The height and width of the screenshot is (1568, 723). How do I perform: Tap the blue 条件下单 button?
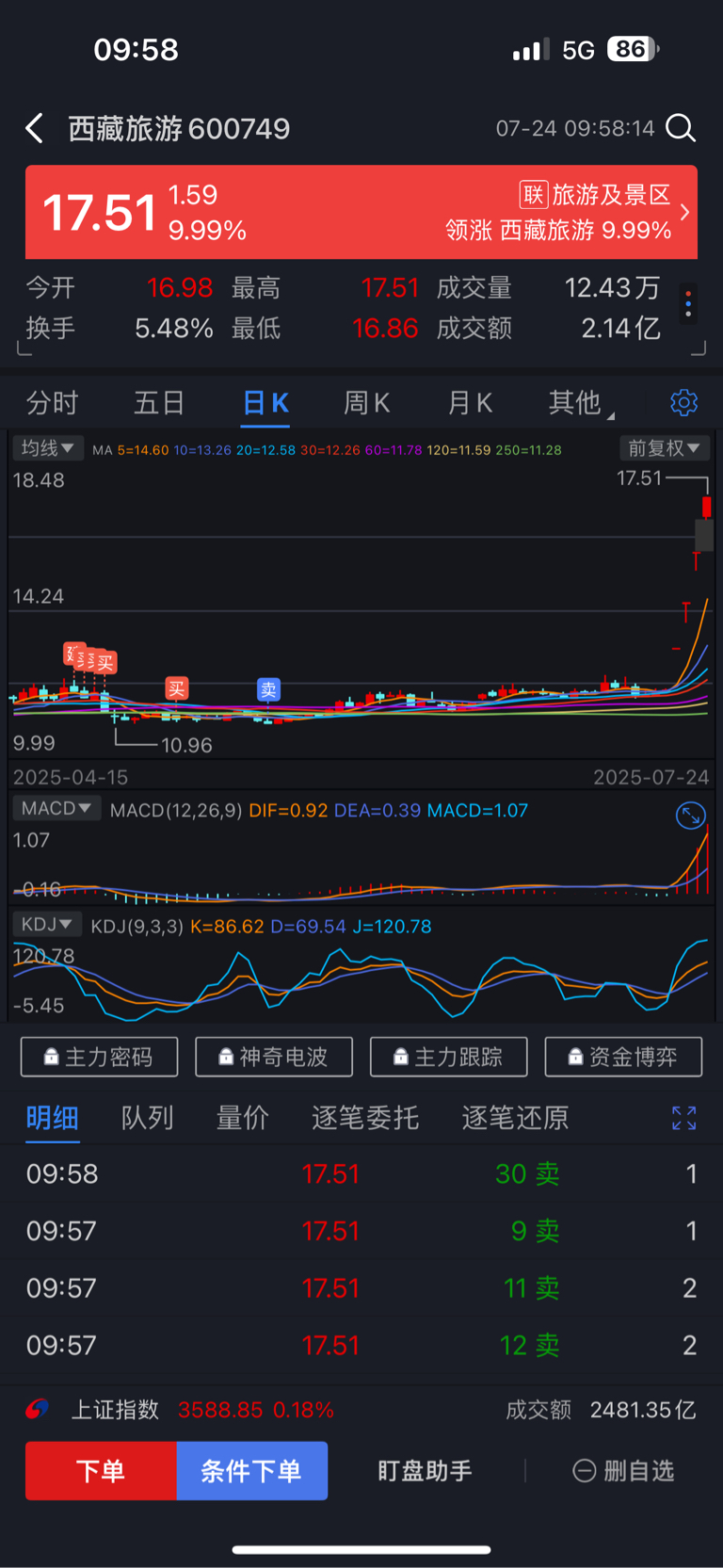point(251,1470)
